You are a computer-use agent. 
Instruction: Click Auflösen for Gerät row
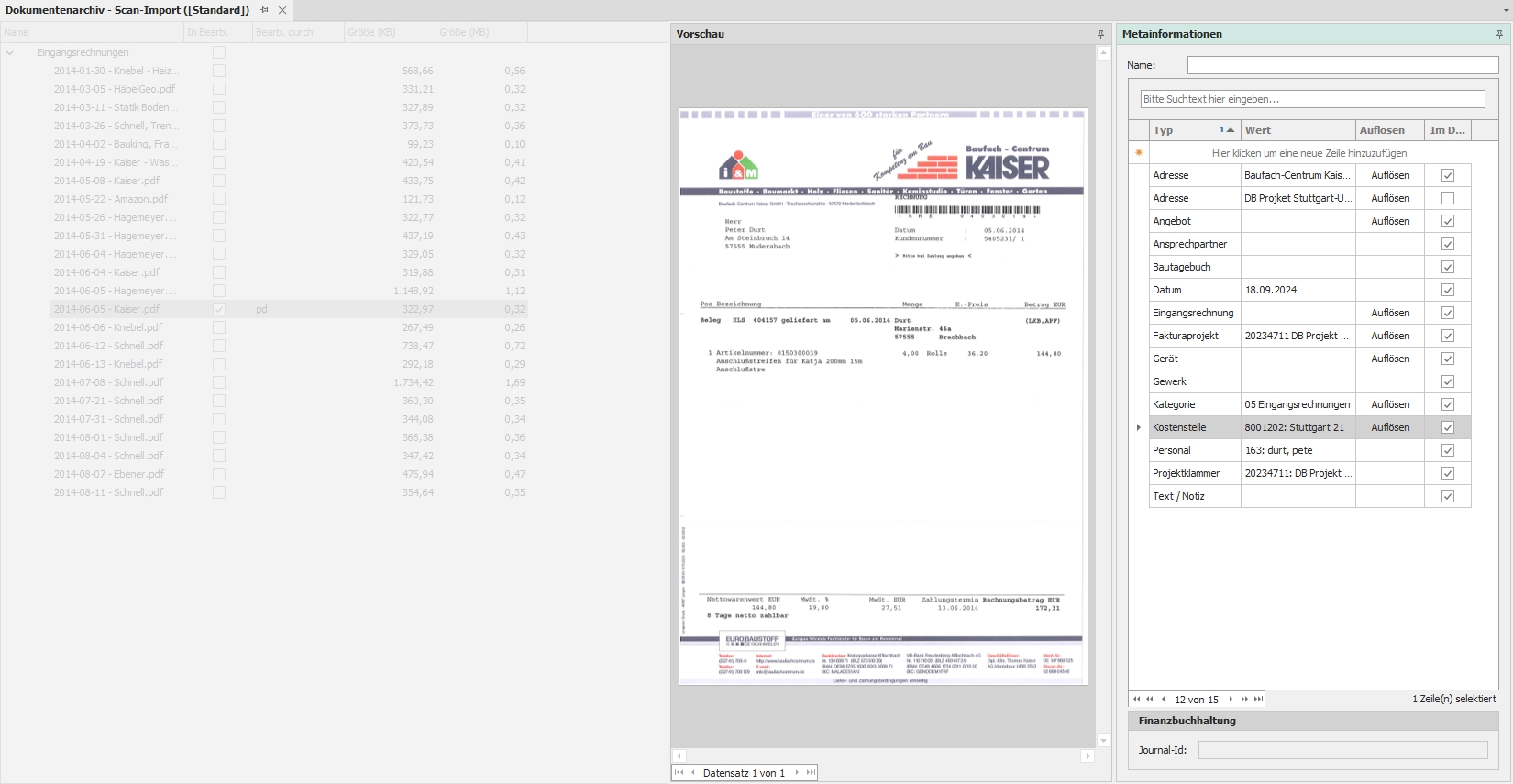click(1390, 359)
